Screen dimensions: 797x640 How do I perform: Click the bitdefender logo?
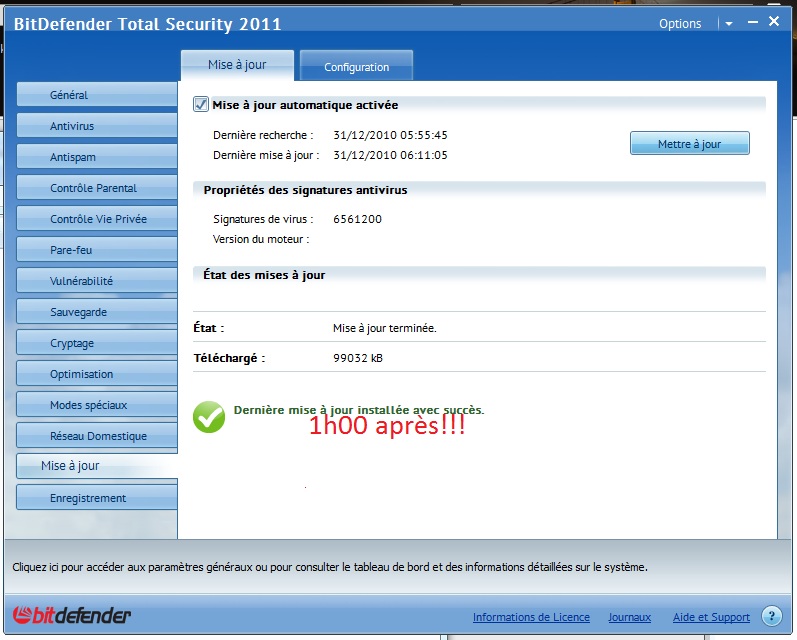tap(72, 615)
